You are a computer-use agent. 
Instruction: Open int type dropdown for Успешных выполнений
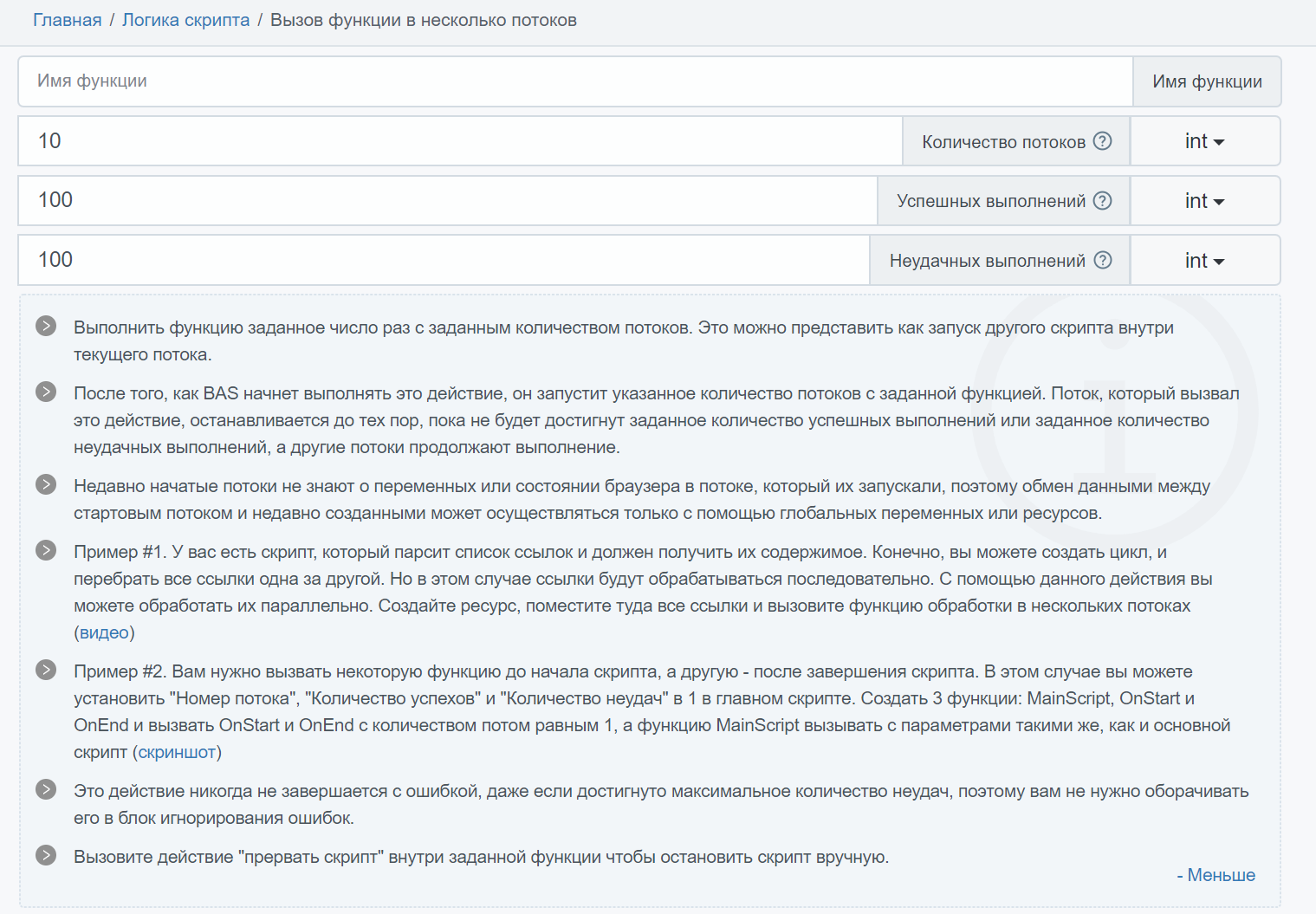click(x=1205, y=201)
